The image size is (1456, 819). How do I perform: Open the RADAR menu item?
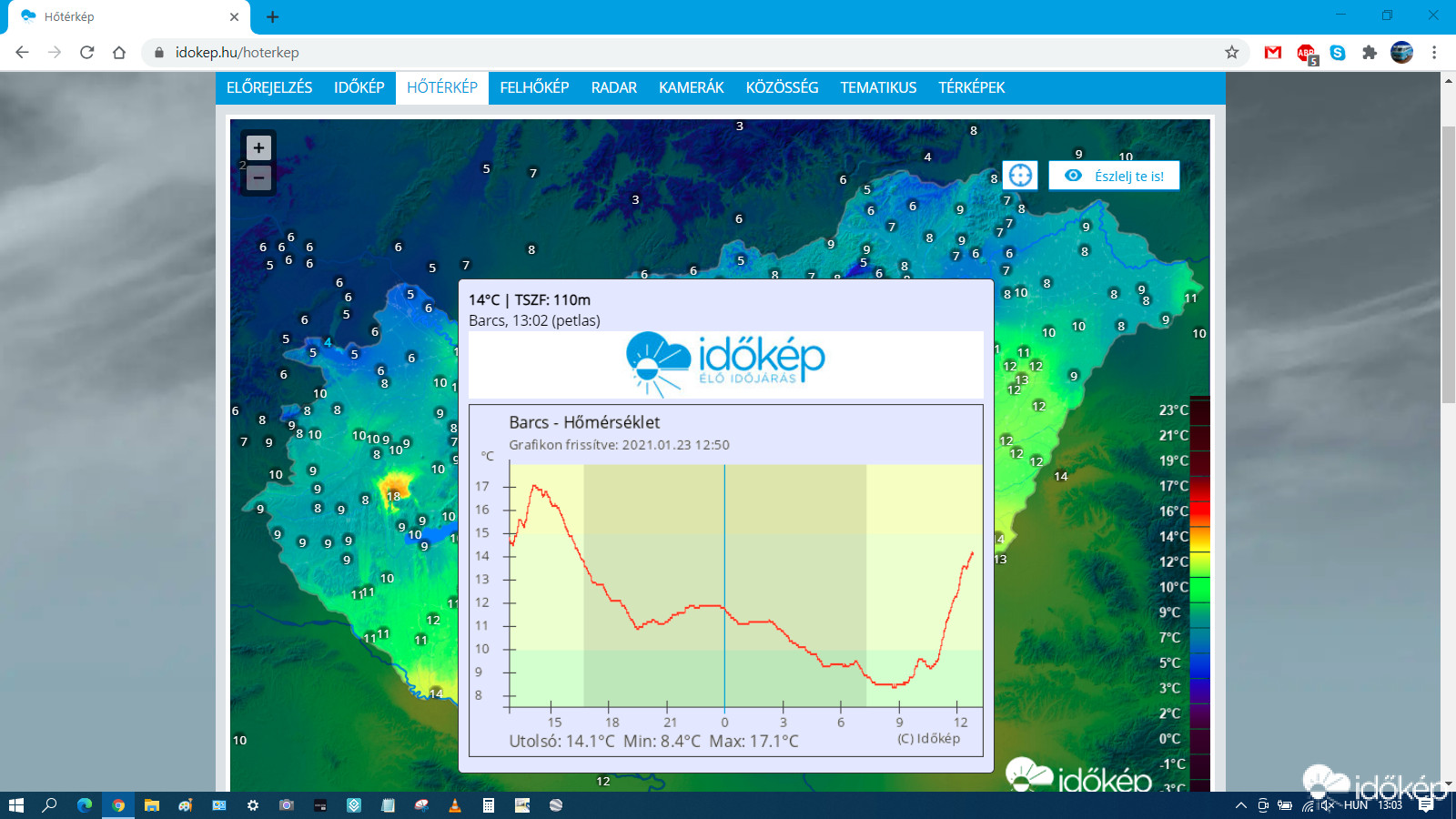click(x=613, y=87)
